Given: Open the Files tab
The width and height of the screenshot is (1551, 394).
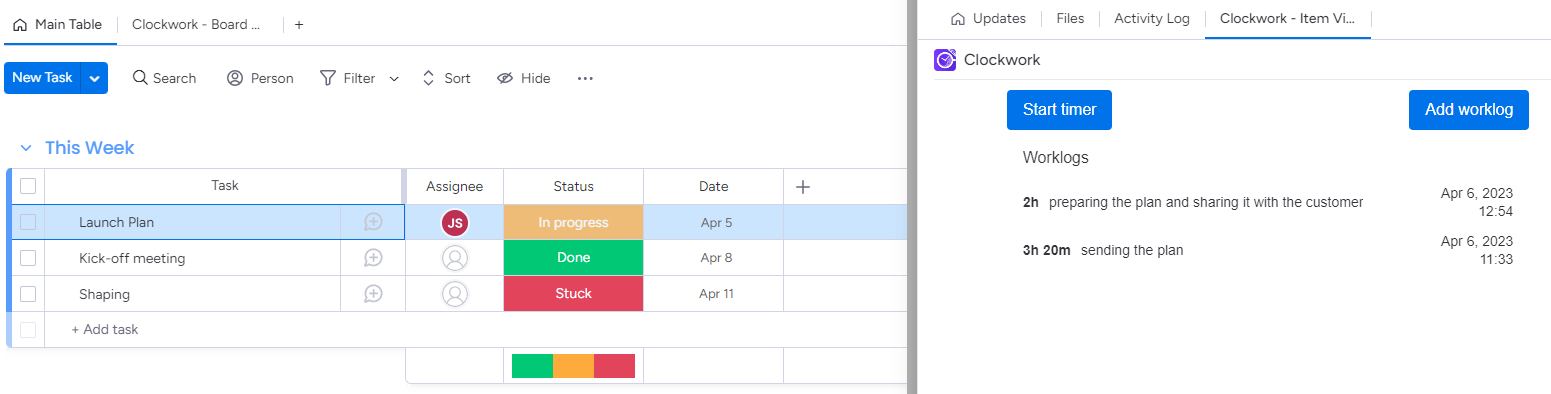Looking at the screenshot, I should tap(1070, 18).
